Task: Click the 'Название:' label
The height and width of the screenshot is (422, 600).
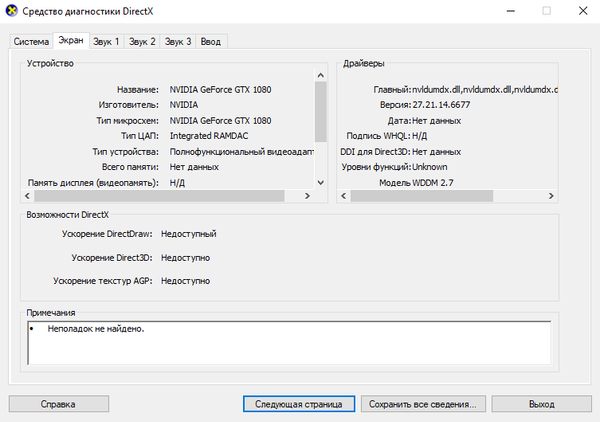Action: click(x=138, y=90)
